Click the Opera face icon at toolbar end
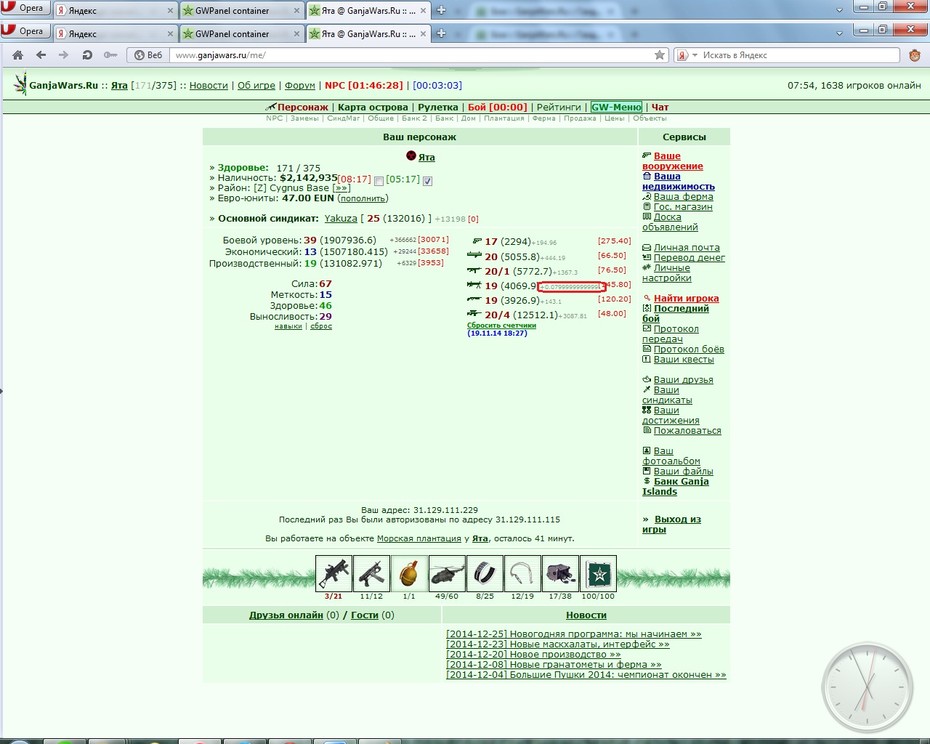Viewport: 930px width, 744px height. (x=915, y=55)
